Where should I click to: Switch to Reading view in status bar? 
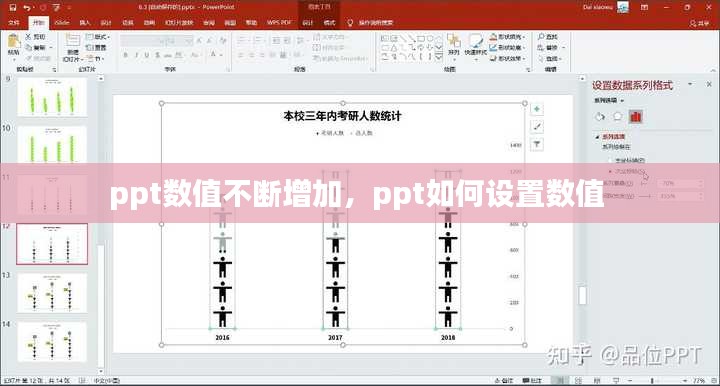(x=597, y=380)
